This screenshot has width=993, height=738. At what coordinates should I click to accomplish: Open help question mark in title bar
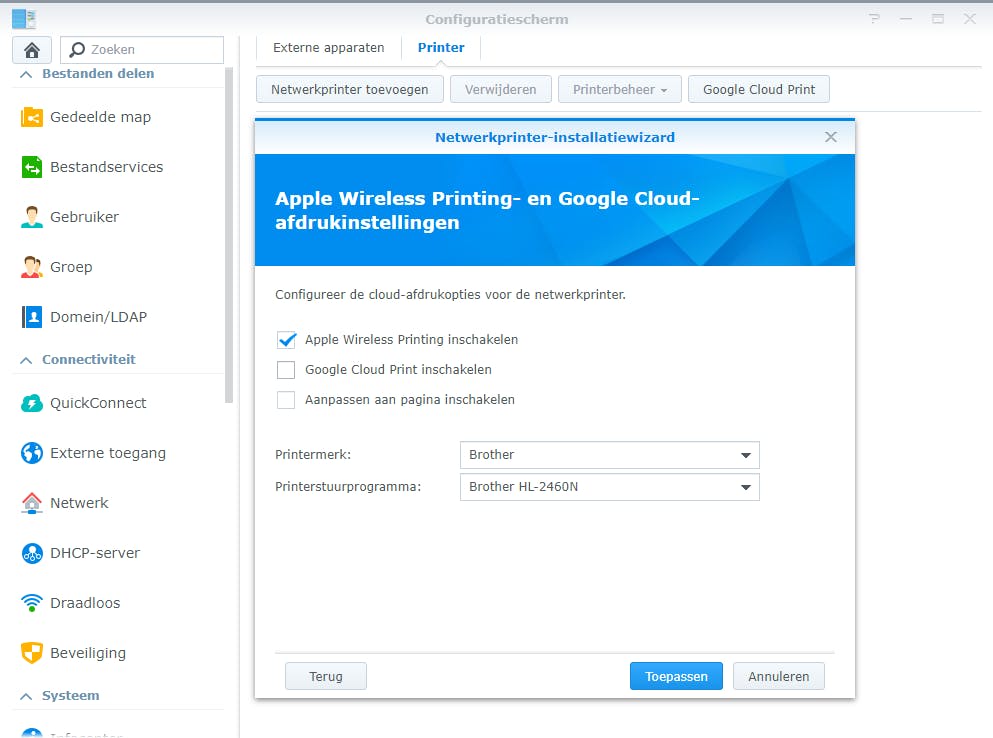click(875, 19)
